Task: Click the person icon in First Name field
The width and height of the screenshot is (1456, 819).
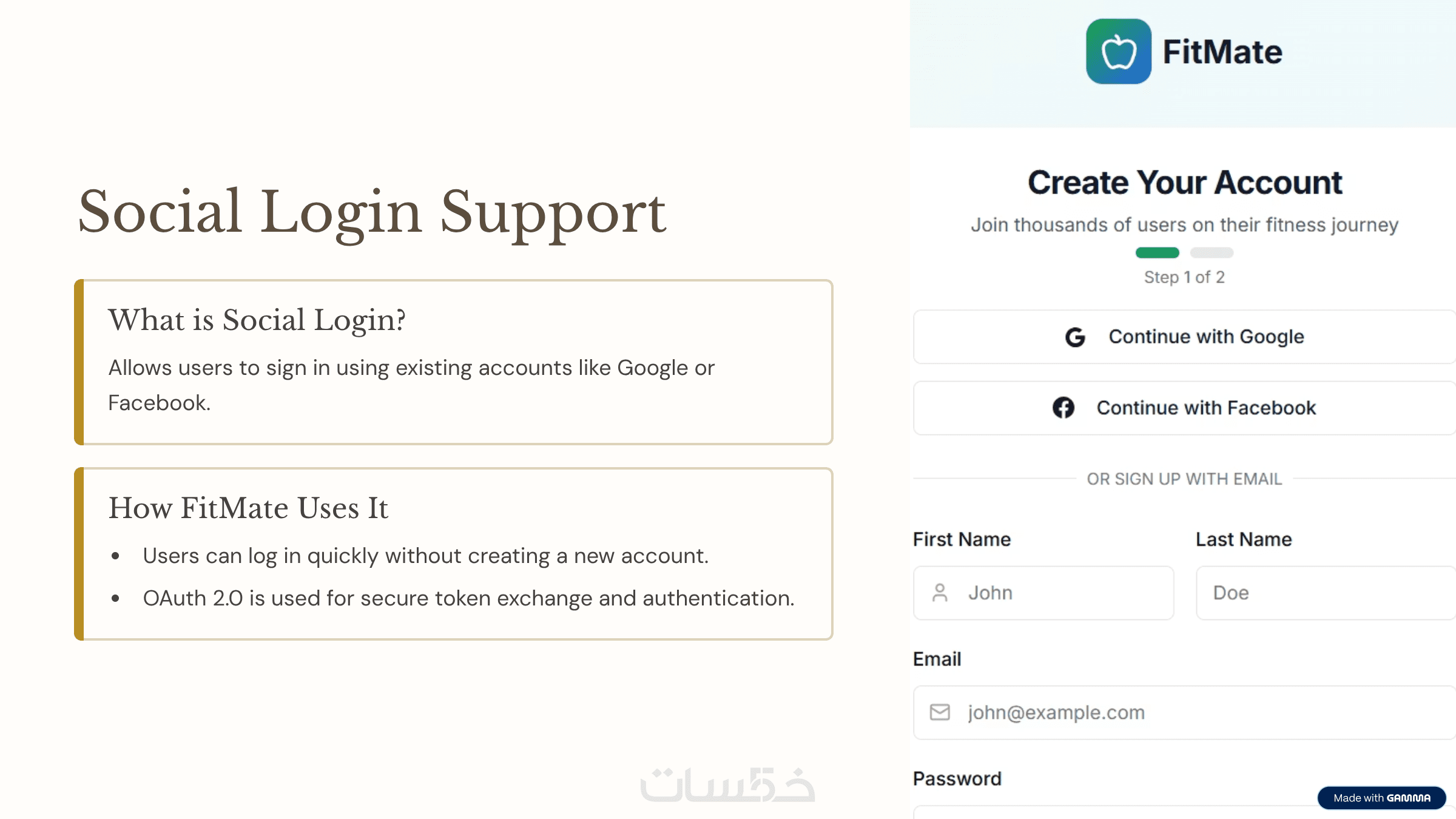Action: point(940,593)
